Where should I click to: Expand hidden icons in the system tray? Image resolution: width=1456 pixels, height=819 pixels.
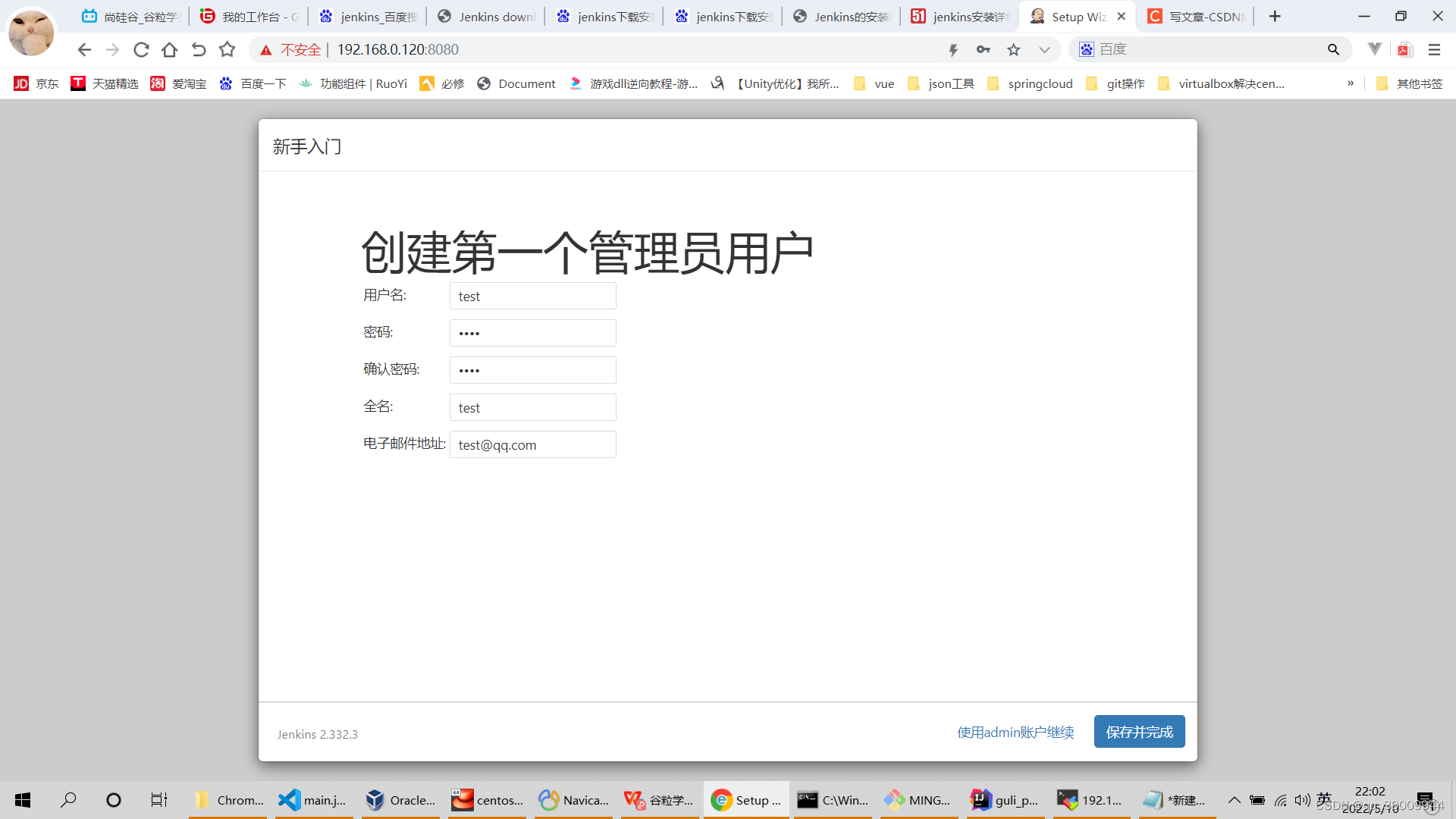click(1234, 799)
